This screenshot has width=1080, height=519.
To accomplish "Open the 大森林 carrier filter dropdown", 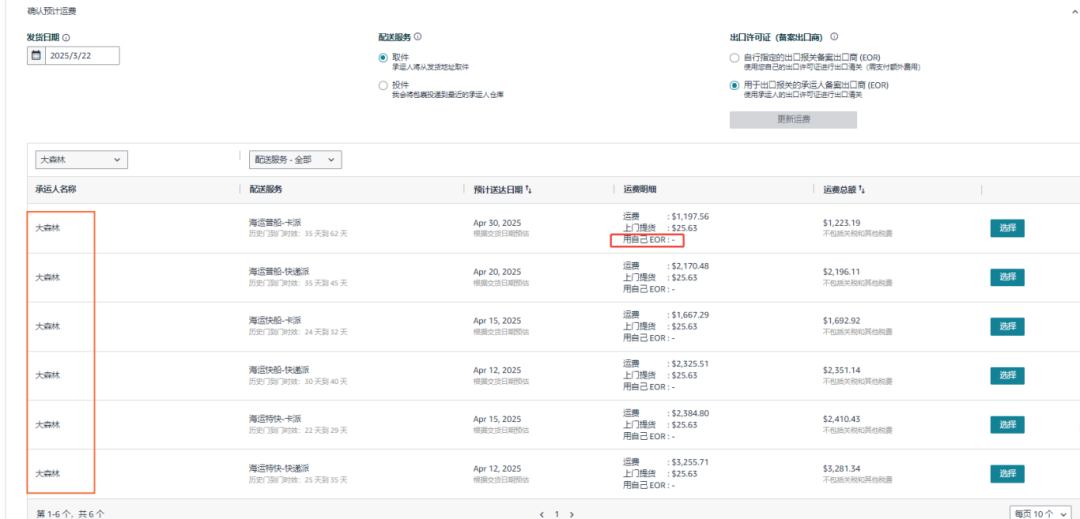I will [81, 159].
